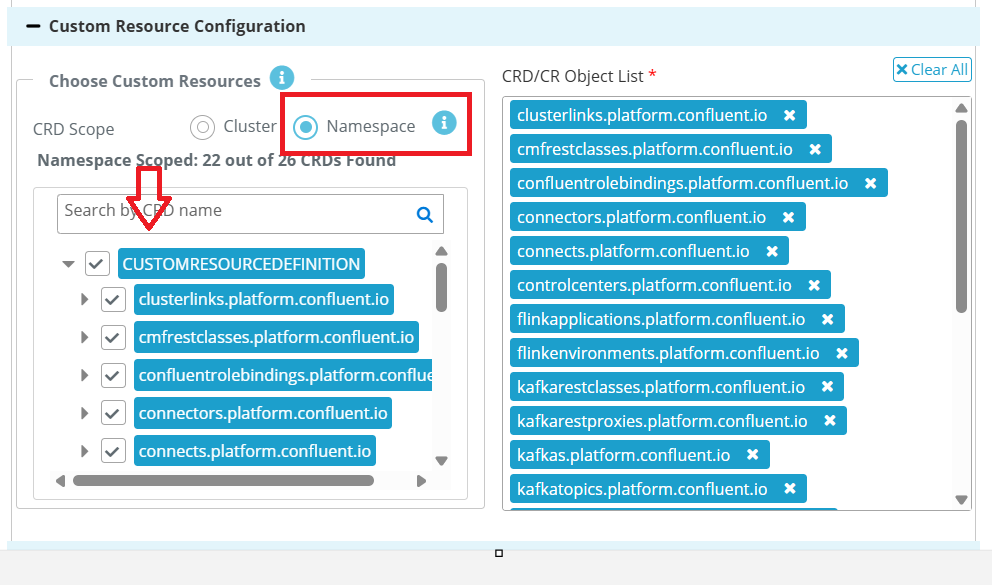
Task: Expand the connects.platform.confluent.io tree node
Action: (x=84, y=451)
